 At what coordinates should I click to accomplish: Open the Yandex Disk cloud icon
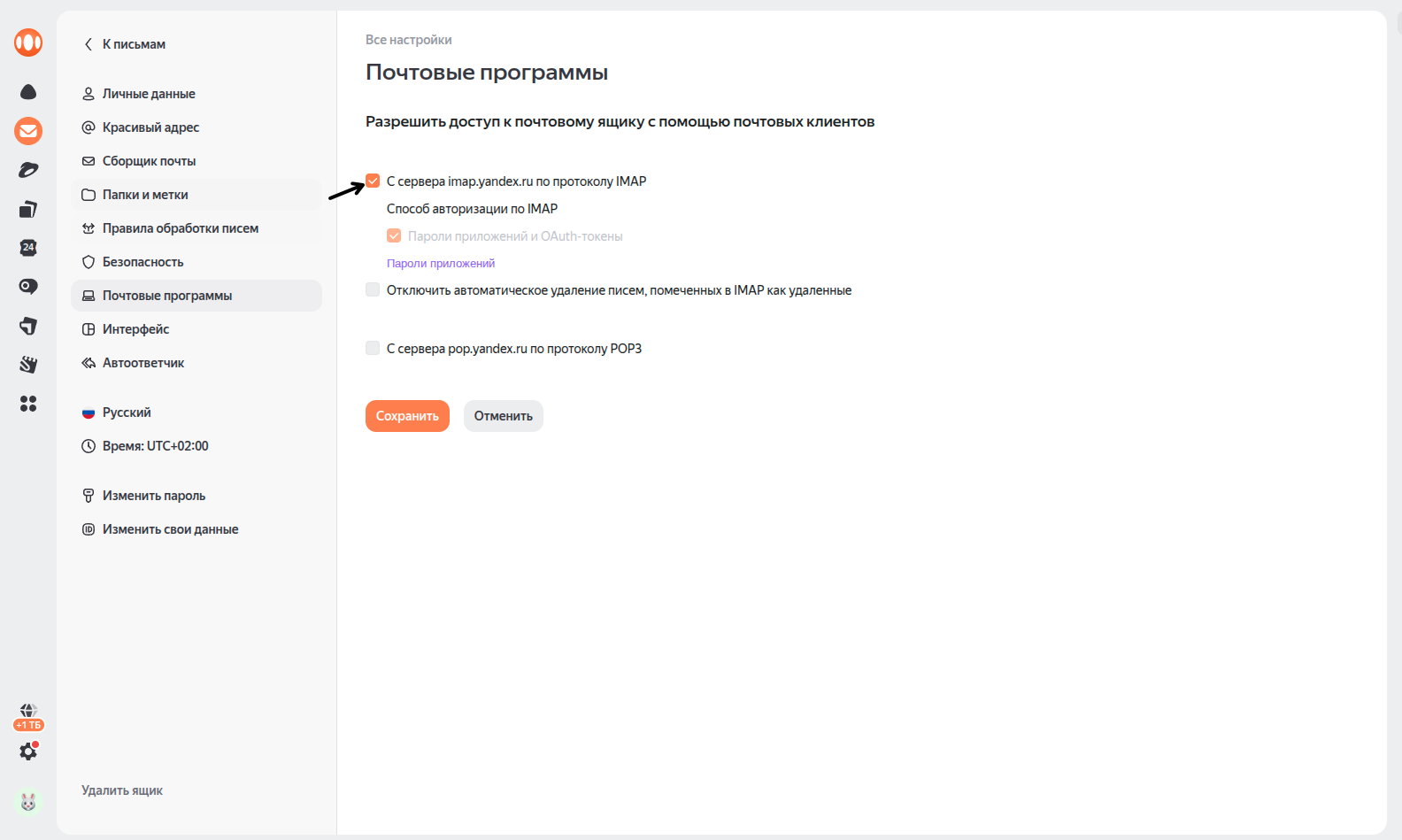point(27,92)
